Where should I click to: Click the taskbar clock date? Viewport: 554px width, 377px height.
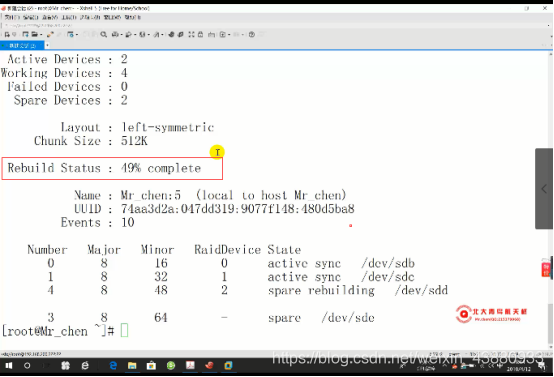coord(519,369)
